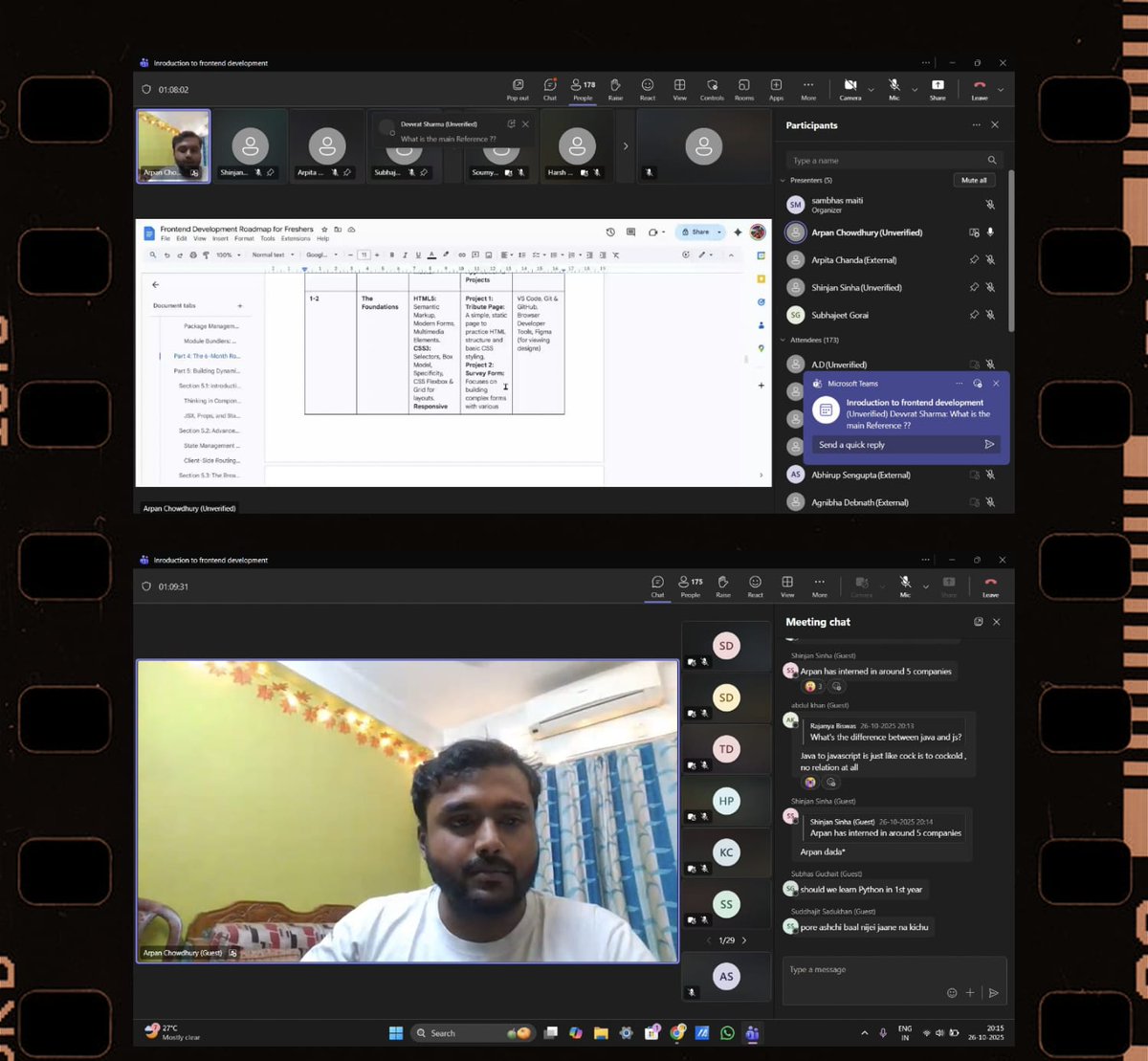Image resolution: width=1148 pixels, height=1061 pixels.
Task: Leave the bottom meeting
Action: (x=990, y=586)
